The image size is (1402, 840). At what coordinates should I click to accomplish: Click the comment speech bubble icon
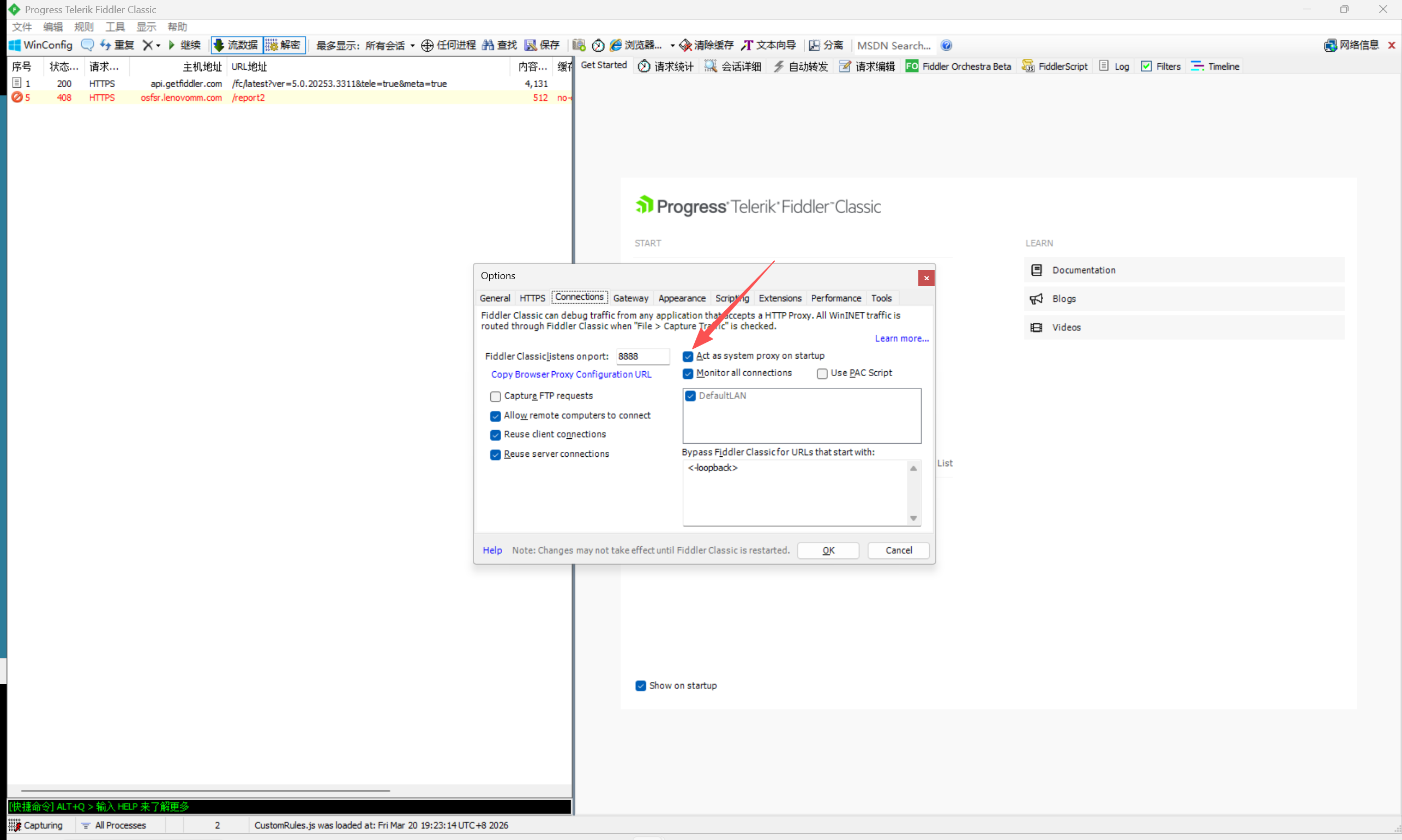pos(87,45)
